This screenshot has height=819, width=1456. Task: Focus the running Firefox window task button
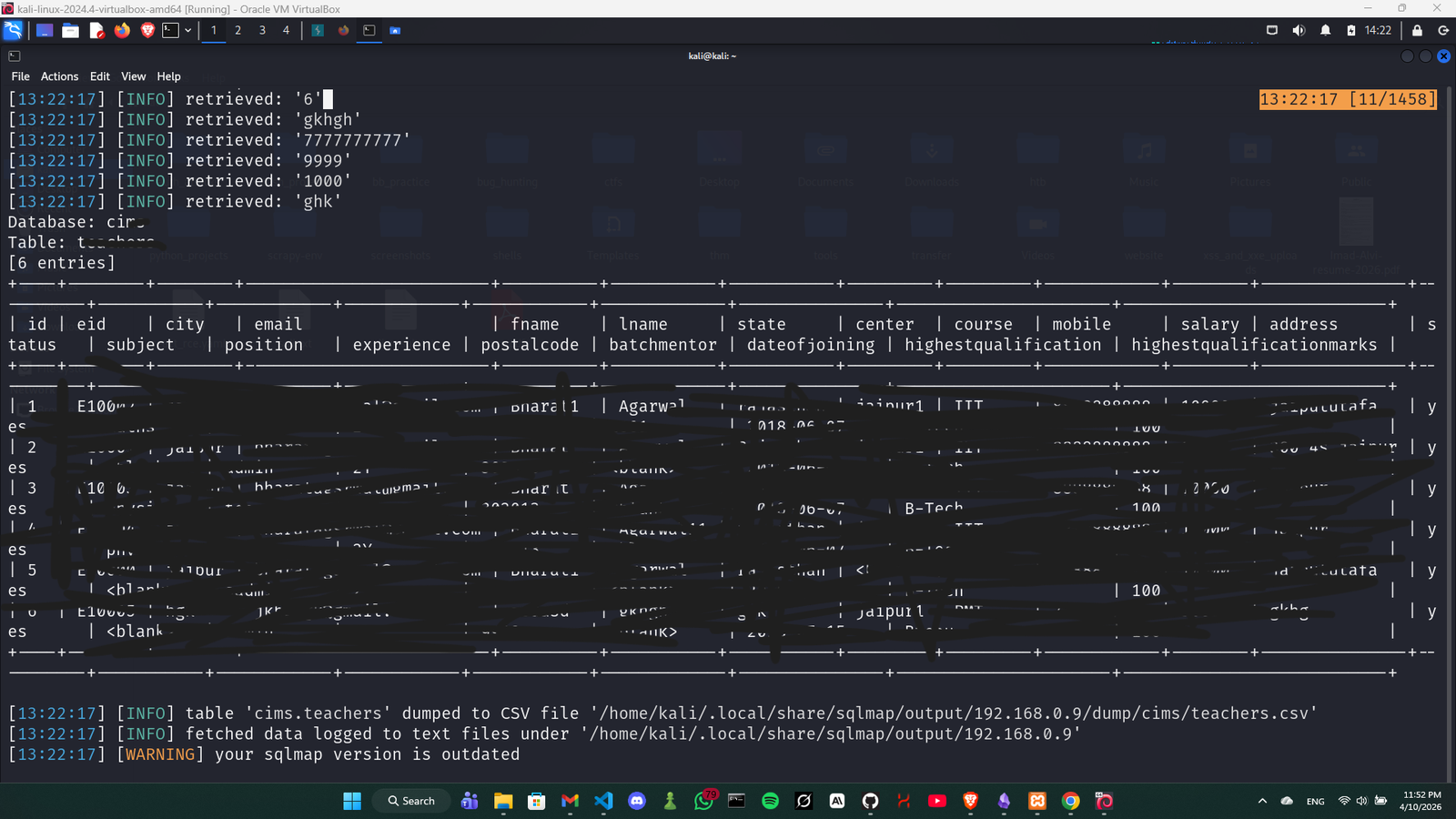click(344, 30)
